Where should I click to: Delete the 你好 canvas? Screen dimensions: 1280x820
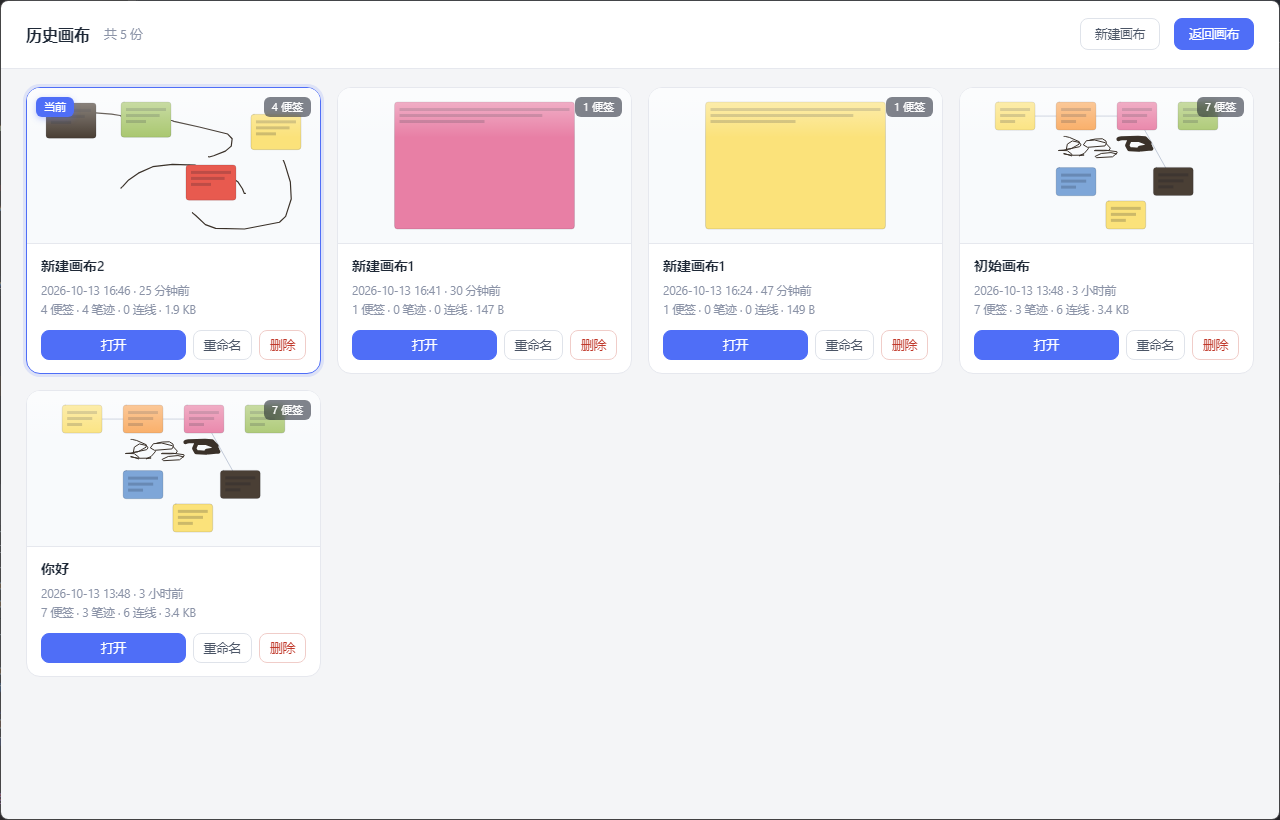[283, 648]
